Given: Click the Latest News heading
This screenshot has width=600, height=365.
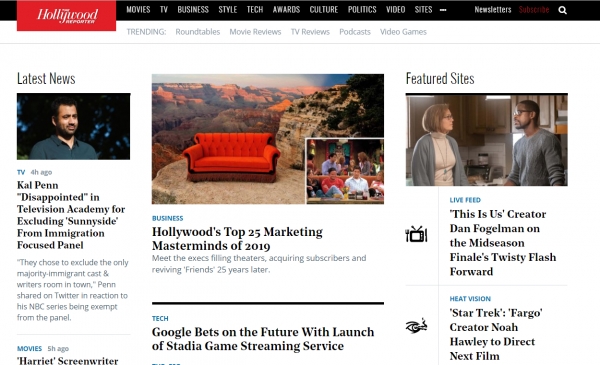Looking at the screenshot, I should 46,78.
